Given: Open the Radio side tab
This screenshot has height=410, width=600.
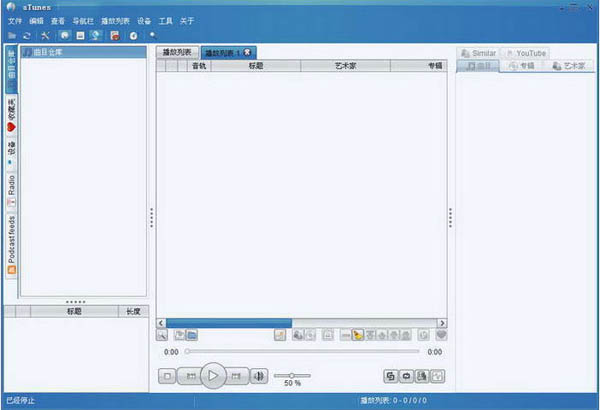Looking at the screenshot, I should point(11,190).
